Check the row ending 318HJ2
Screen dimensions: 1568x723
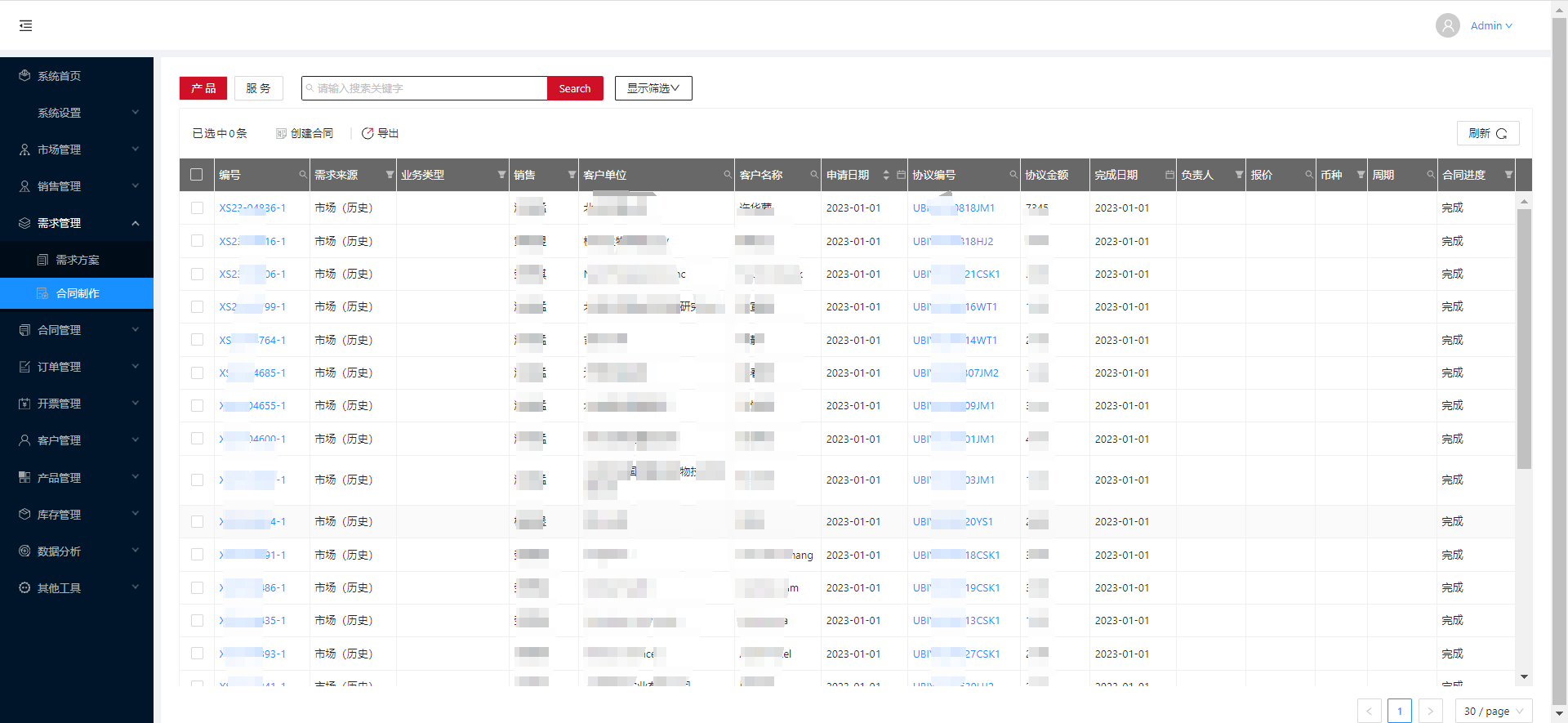tap(197, 241)
